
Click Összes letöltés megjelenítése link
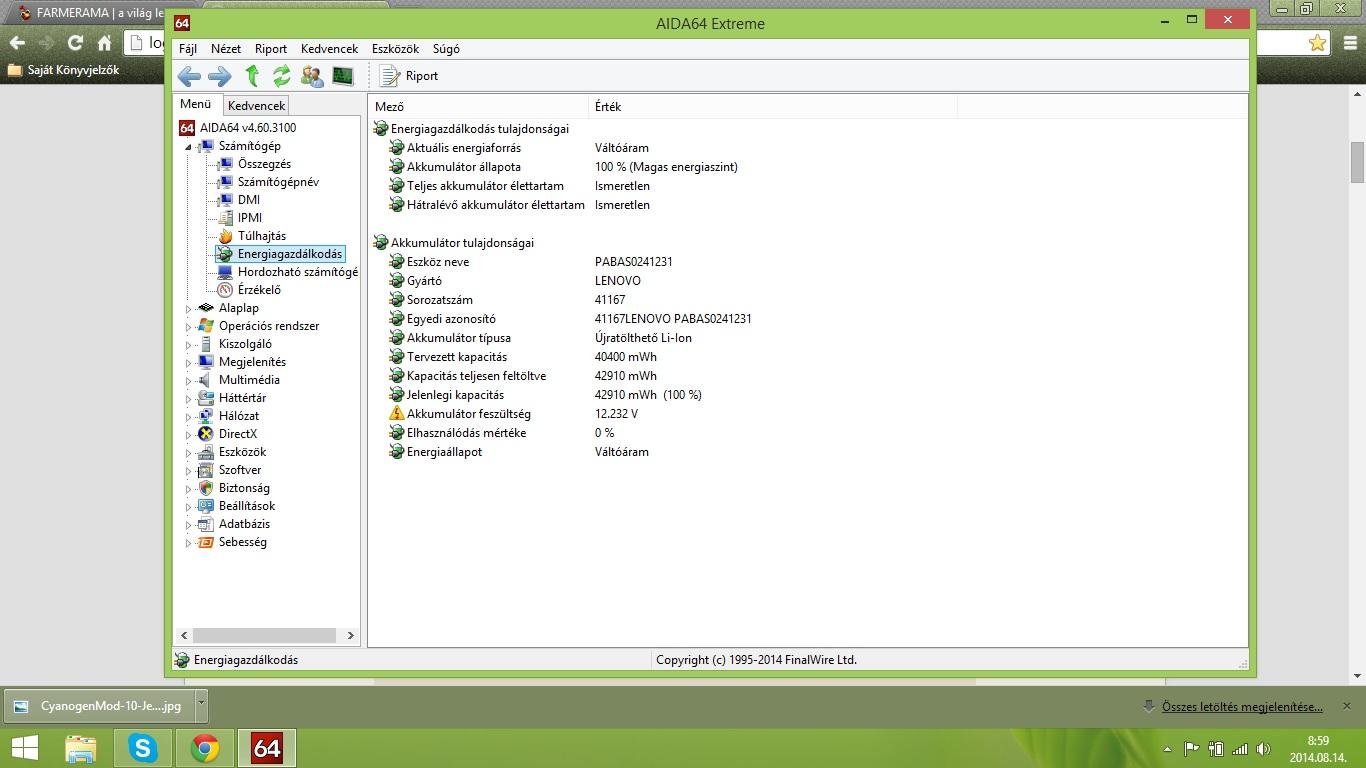(x=1242, y=706)
